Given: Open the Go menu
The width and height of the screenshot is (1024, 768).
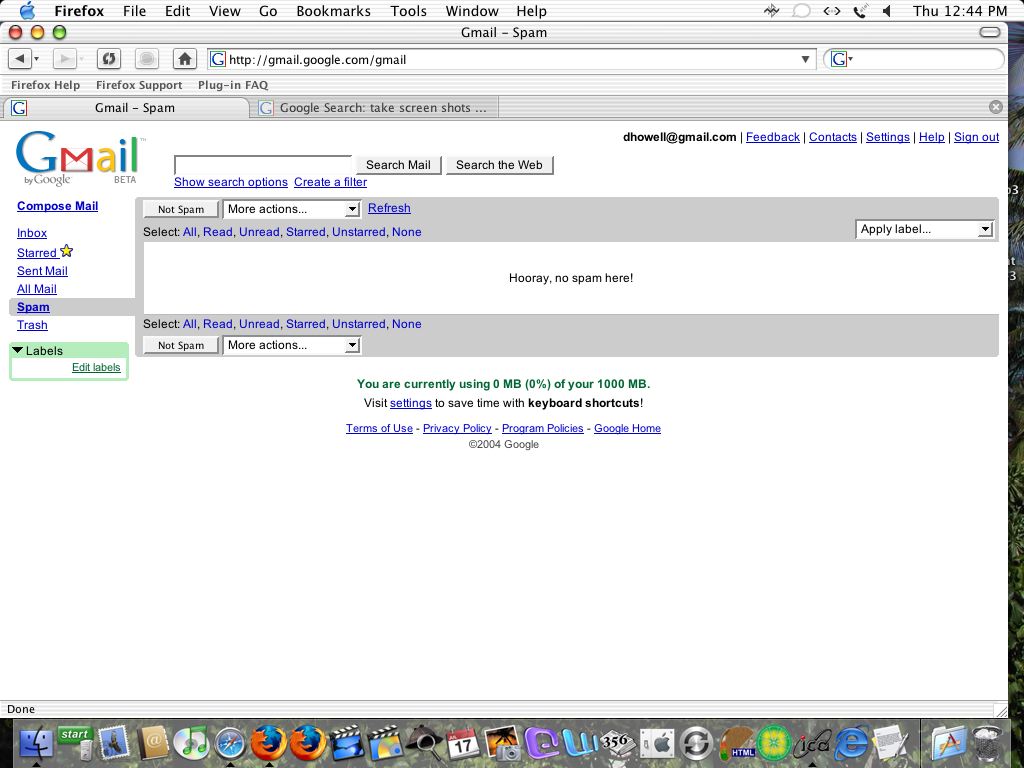Looking at the screenshot, I should pos(268,11).
